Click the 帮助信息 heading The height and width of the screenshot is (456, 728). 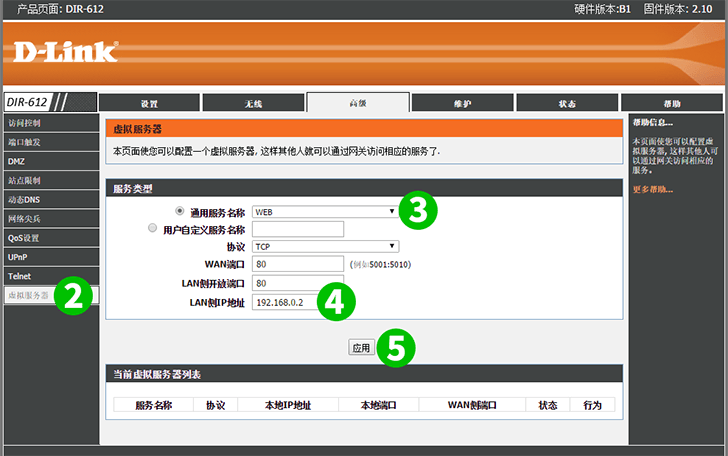click(652, 123)
